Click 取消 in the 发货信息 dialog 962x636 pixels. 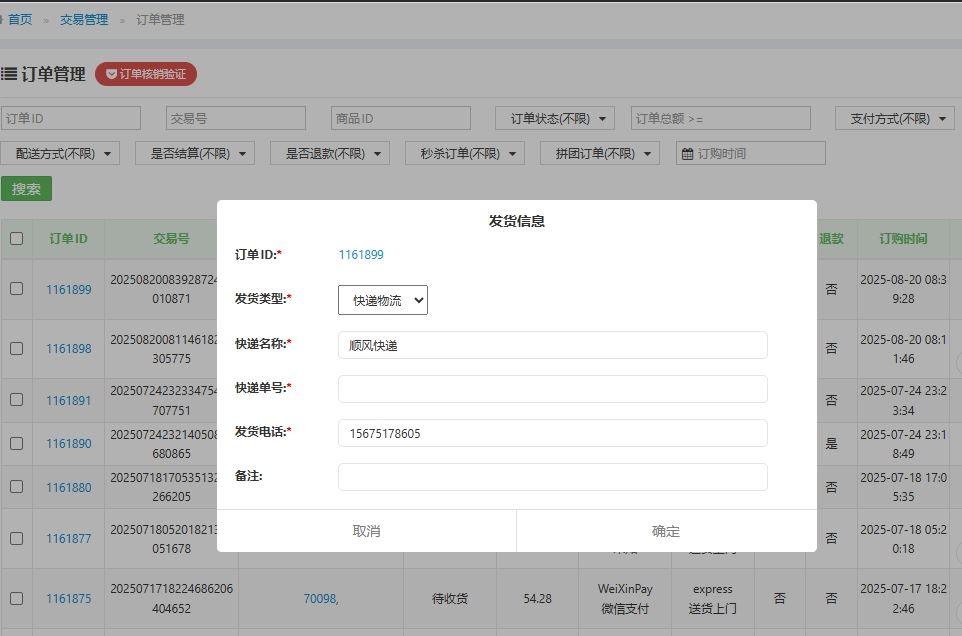point(366,531)
